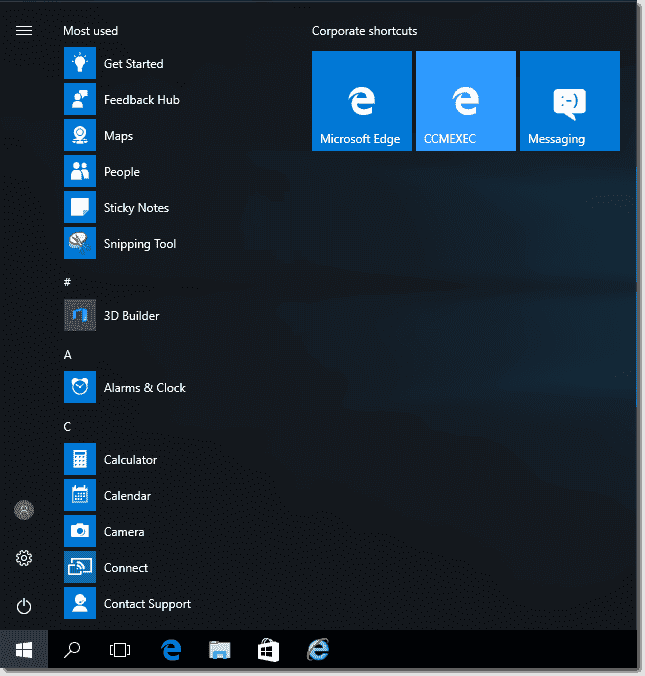Open File Explorer on taskbar

pos(219,650)
